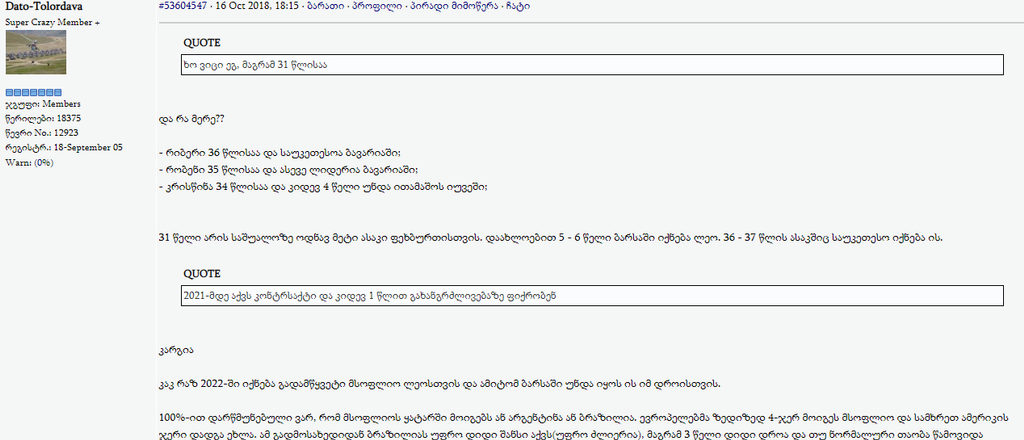Open Dato-Tolordava's user profile name link
This screenshot has height=440, width=1024.
44,6
